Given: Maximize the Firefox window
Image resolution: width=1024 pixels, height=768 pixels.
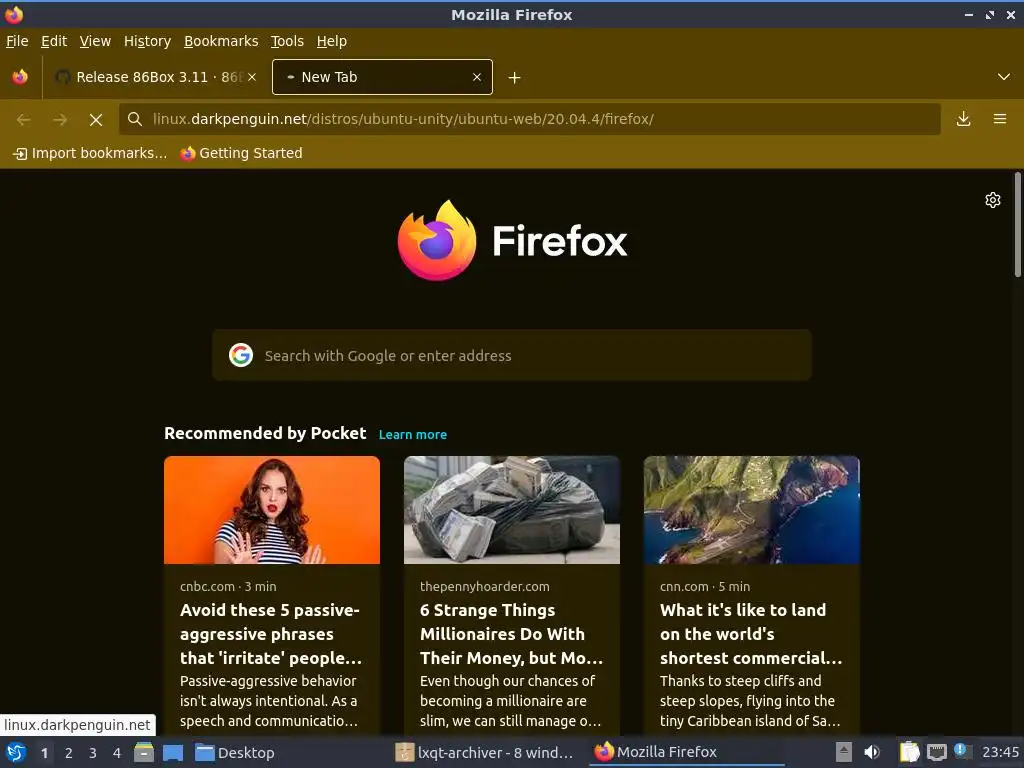Looking at the screenshot, I should 989,14.
